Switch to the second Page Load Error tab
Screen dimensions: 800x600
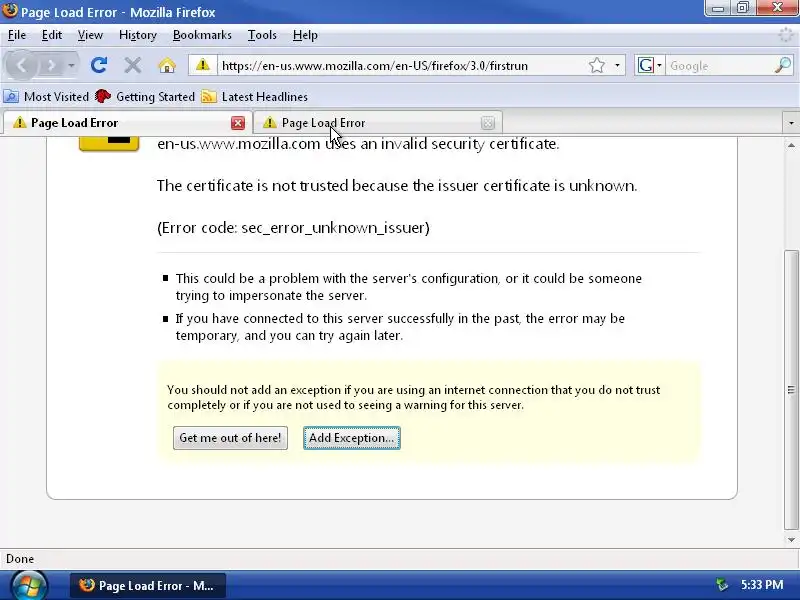378,123
